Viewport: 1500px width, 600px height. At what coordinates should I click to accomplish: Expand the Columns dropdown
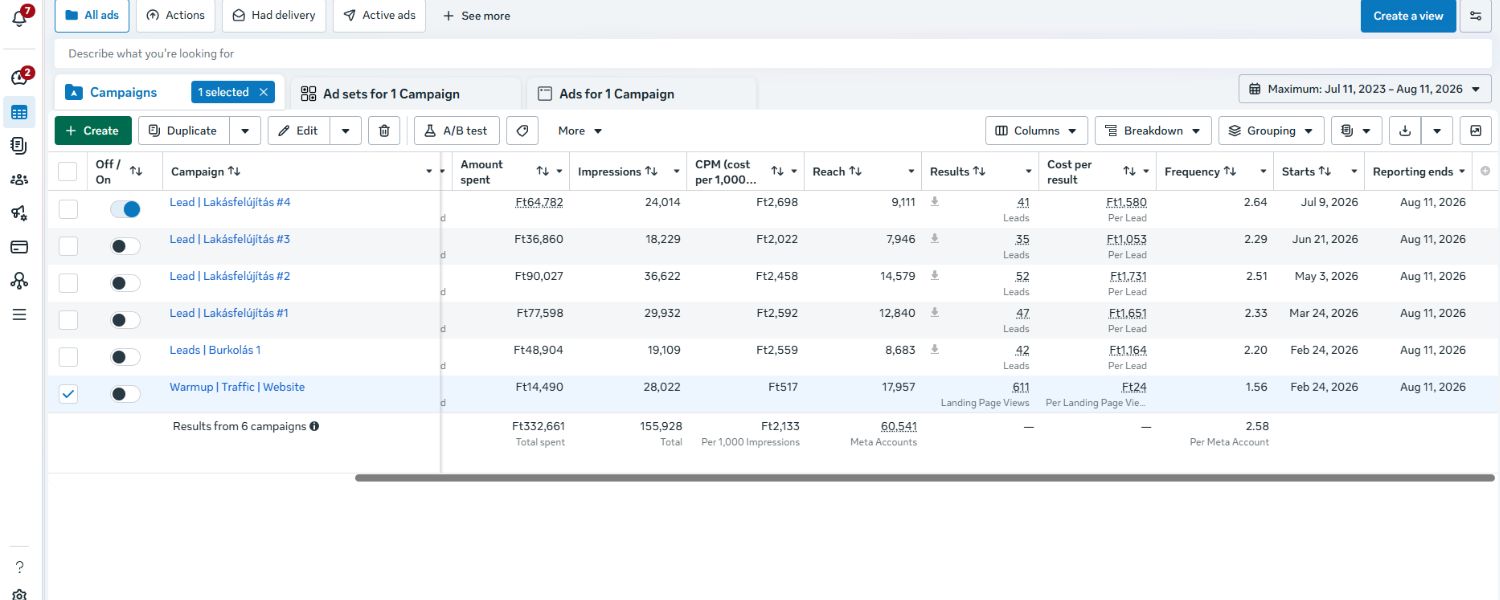click(1037, 130)
